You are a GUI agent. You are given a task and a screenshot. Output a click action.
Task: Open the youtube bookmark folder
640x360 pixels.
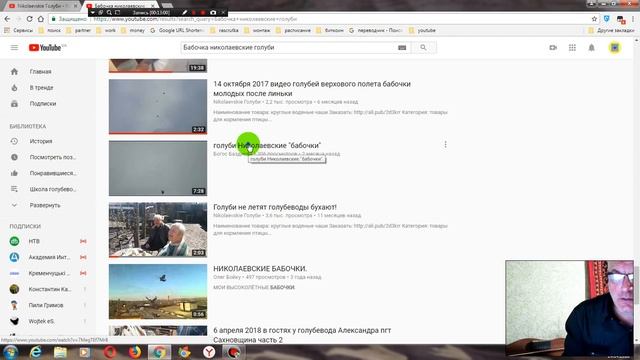point(422,30)
